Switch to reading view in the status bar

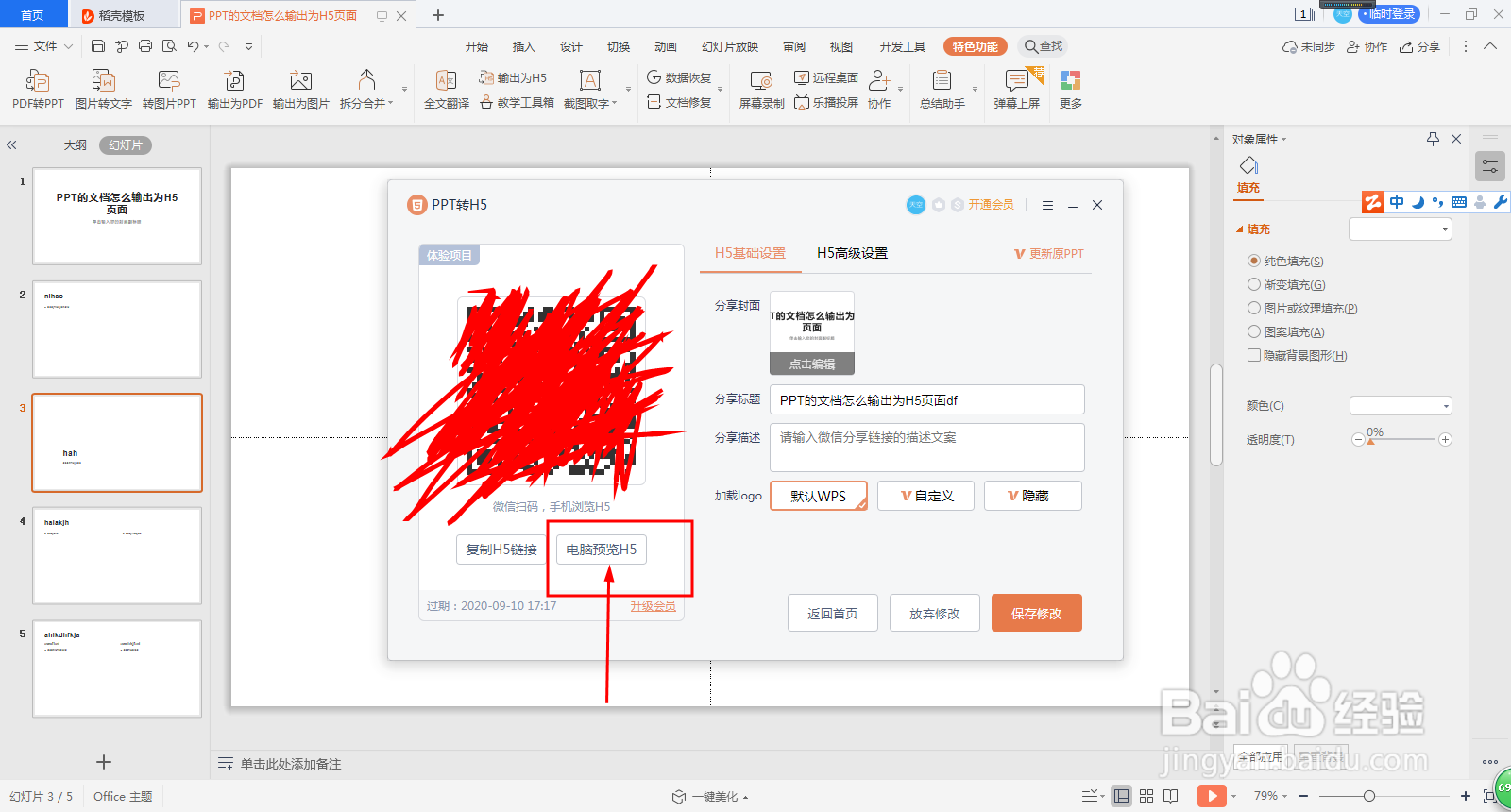[1171, 796]
